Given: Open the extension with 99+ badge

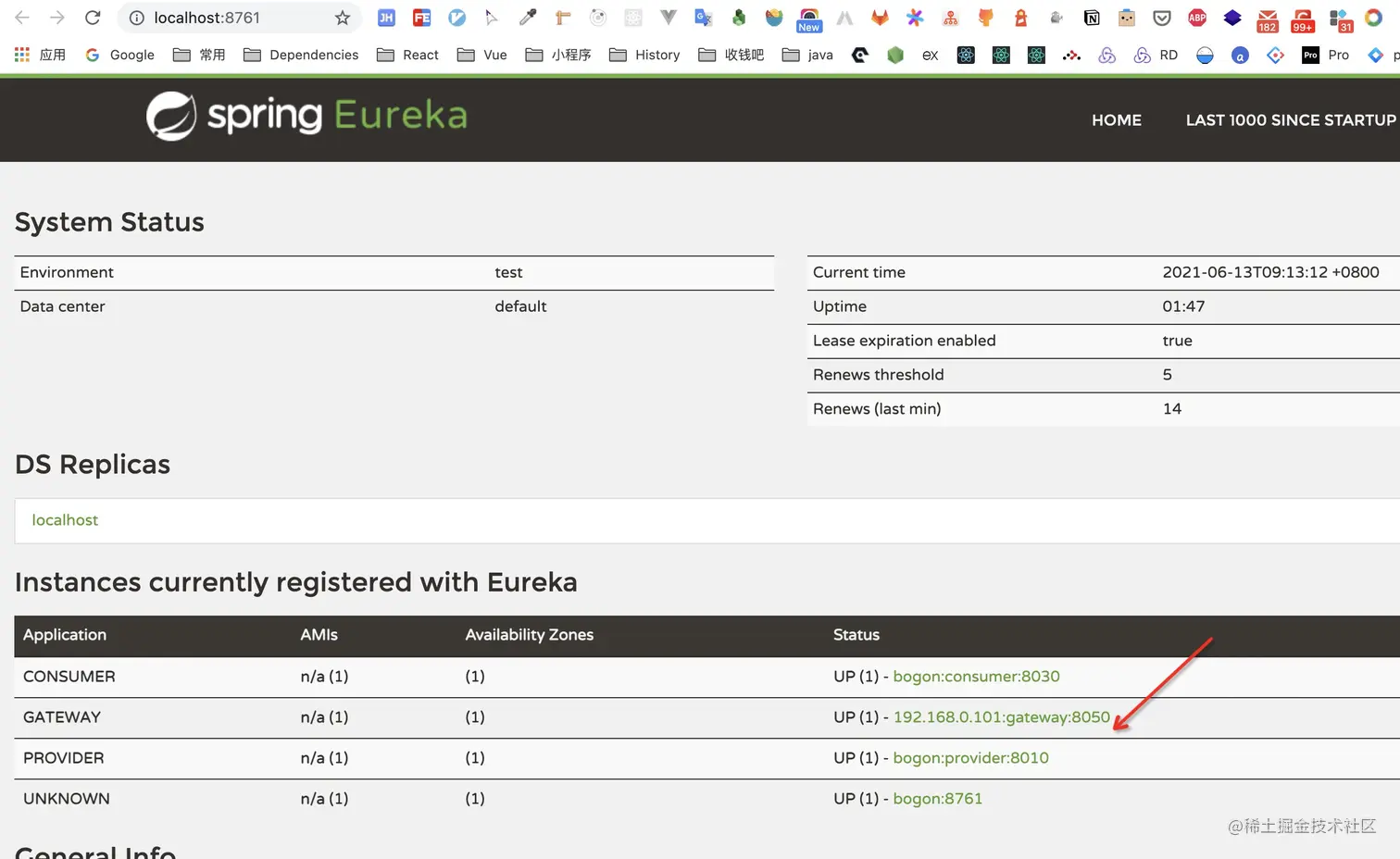Looking at the screenshot, I should click(x=1303, y=19).
